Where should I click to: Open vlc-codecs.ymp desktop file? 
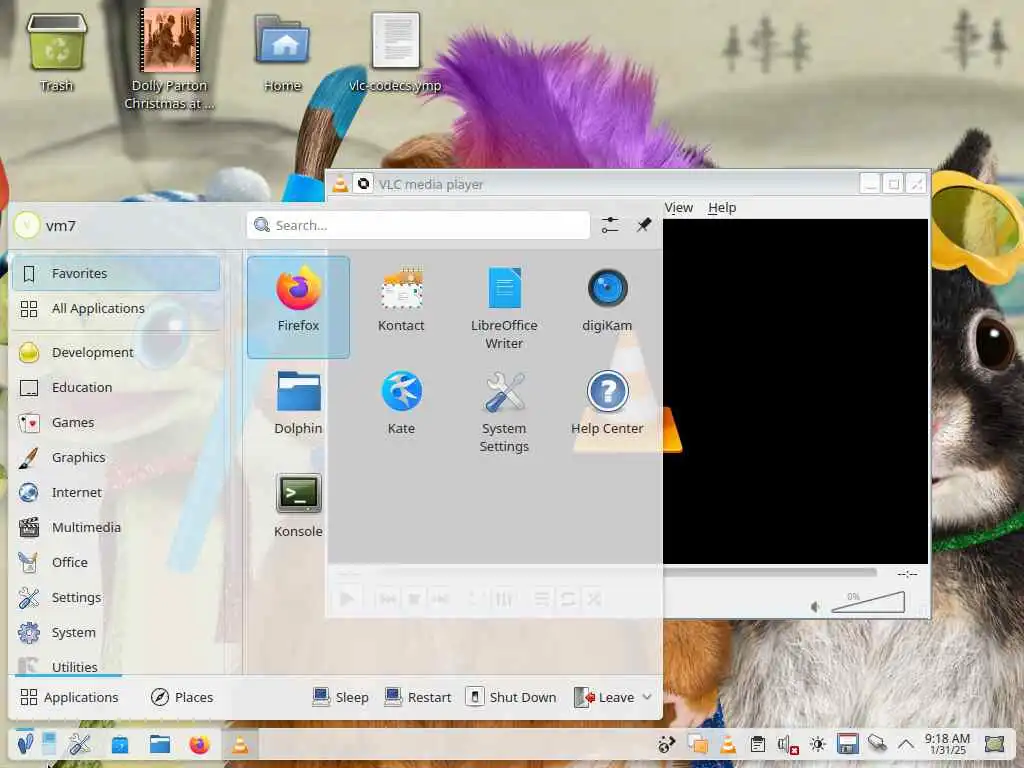pyautogui.click(x=395, y=53)
